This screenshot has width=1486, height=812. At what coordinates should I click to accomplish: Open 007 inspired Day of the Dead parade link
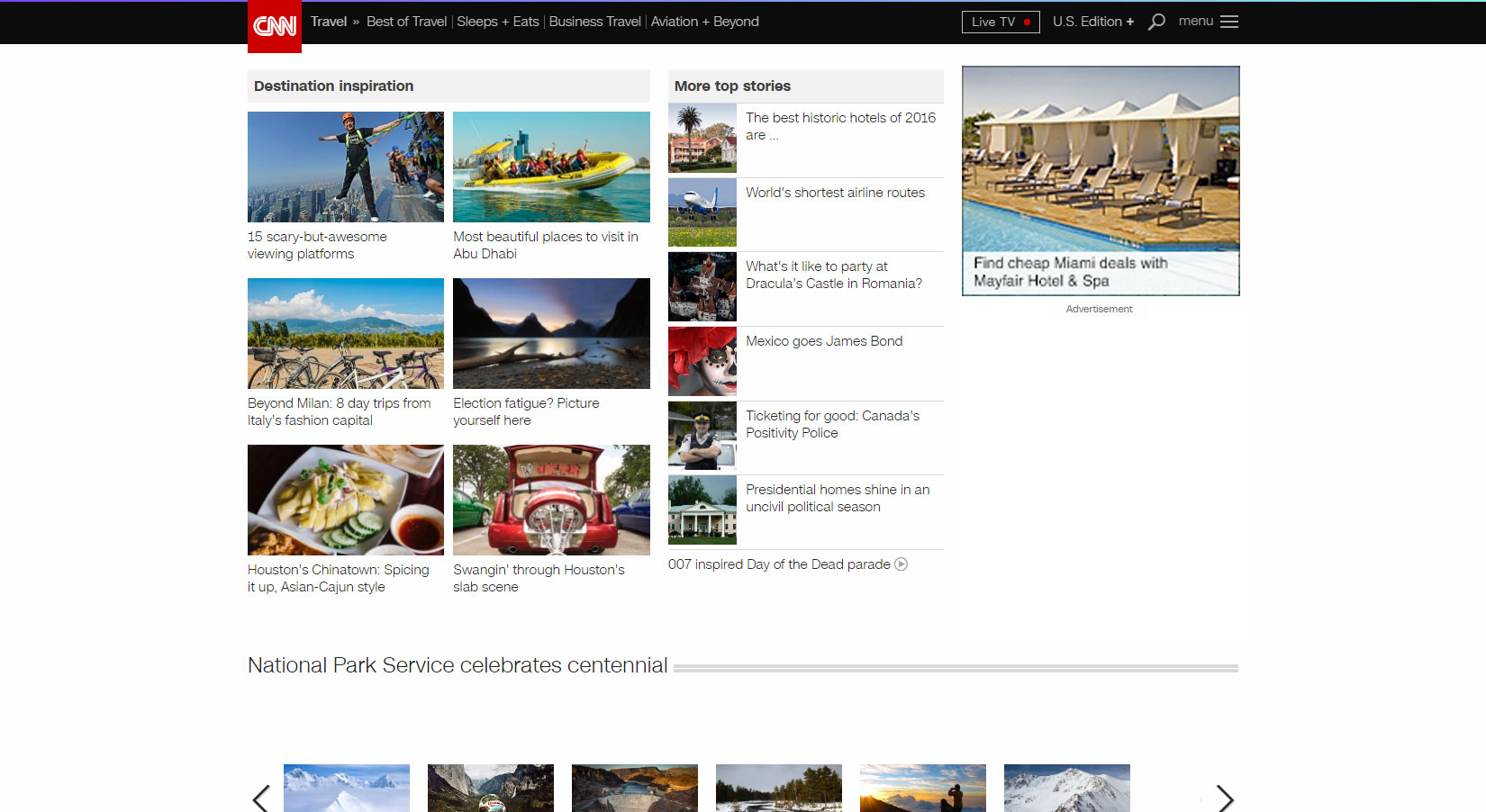(779, 564)
